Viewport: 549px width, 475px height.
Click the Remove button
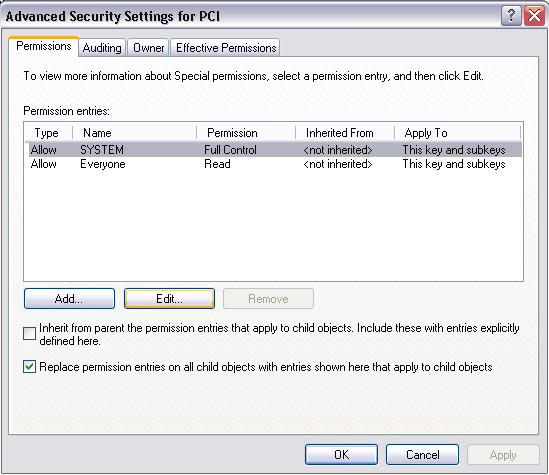[268, 299]
